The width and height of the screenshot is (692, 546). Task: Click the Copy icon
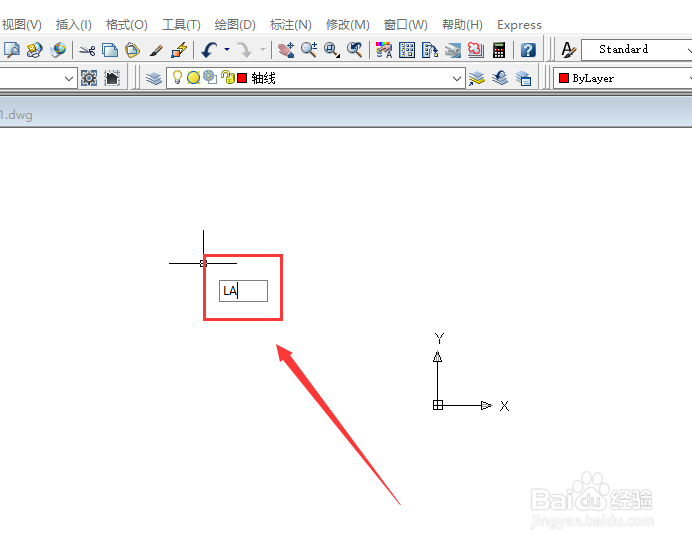109,50
